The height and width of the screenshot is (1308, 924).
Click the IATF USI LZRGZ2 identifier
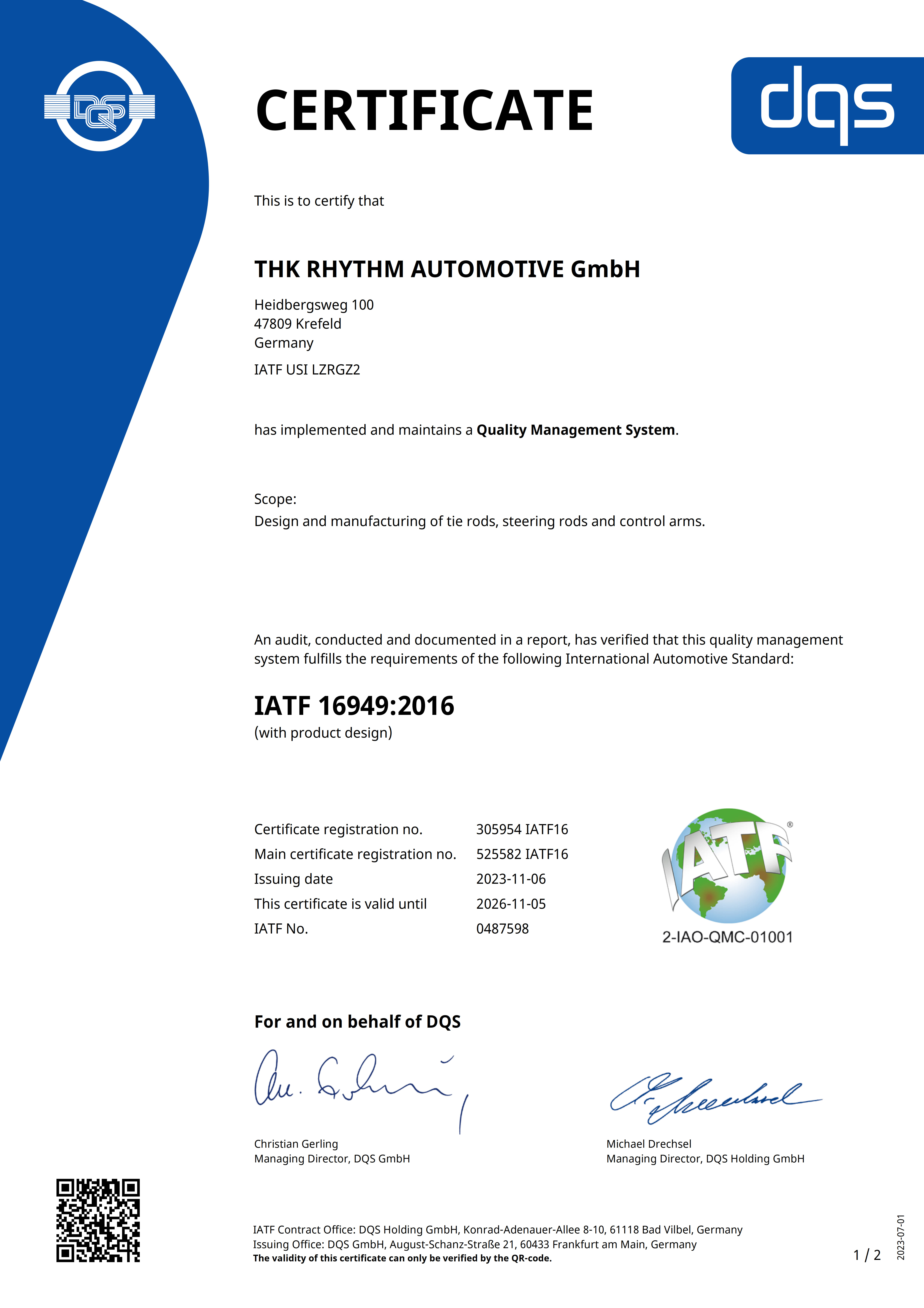307,370
